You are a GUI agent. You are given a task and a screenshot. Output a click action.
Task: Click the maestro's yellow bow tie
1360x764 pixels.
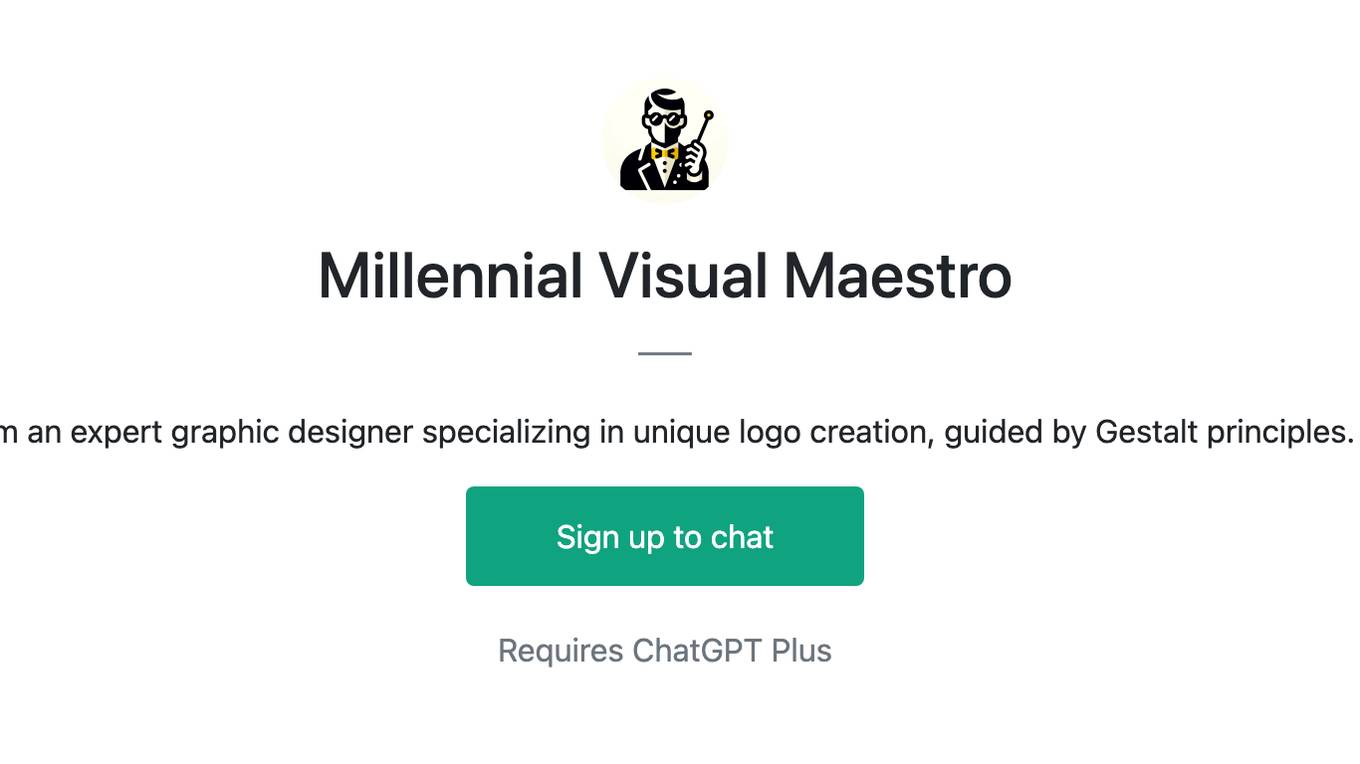pos(664,153)
